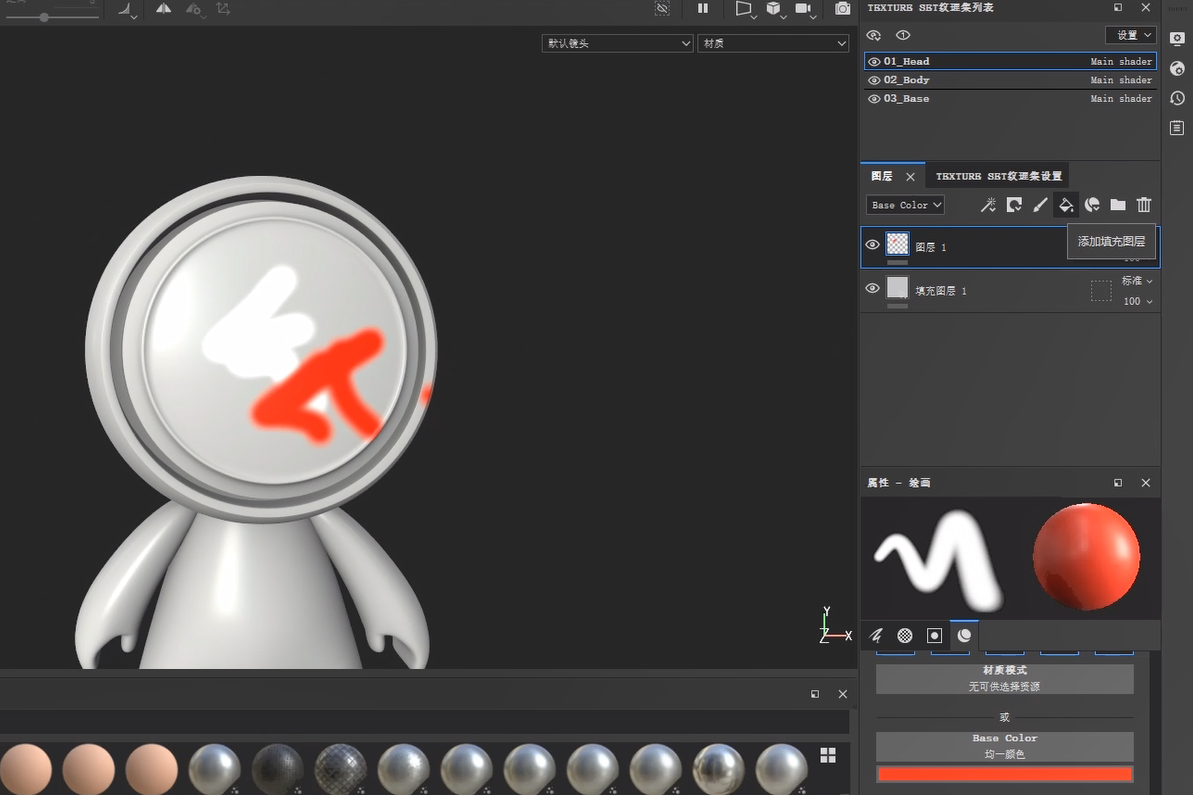Click the red Base Color swatch
This screenshot has width=1193, height=795.
coord(1004,774)
